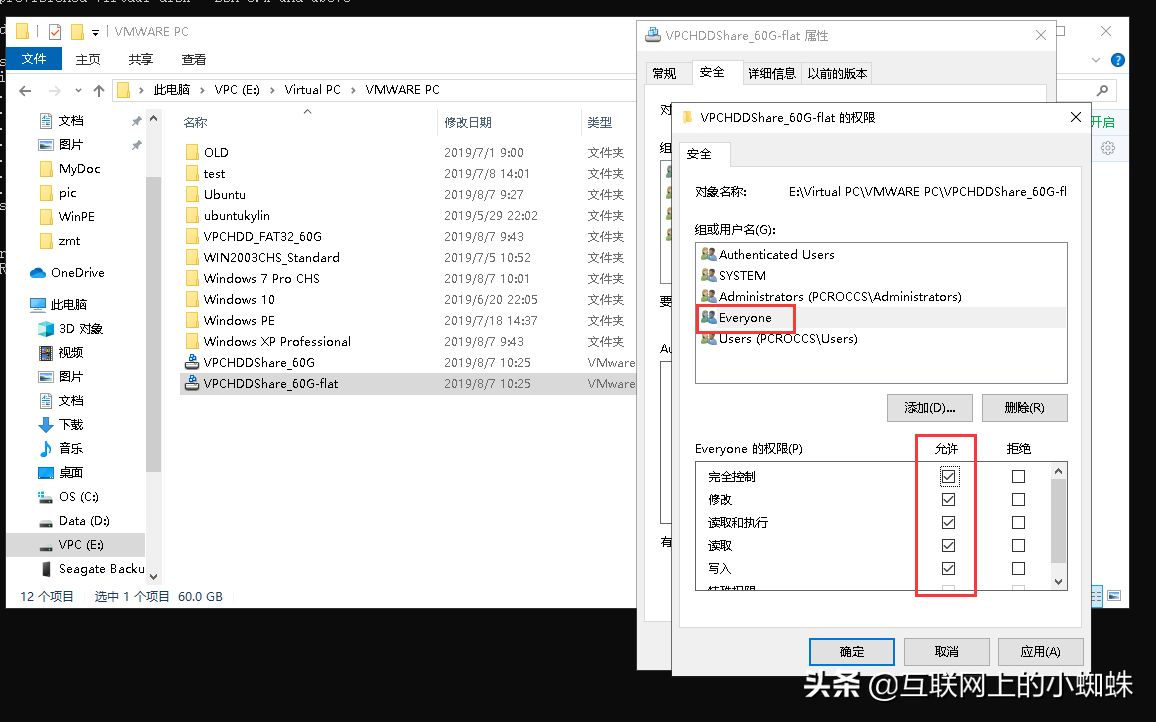
Task: Open the OS (C:) drive
Action: pyautogui.click(x=69, y=497)
